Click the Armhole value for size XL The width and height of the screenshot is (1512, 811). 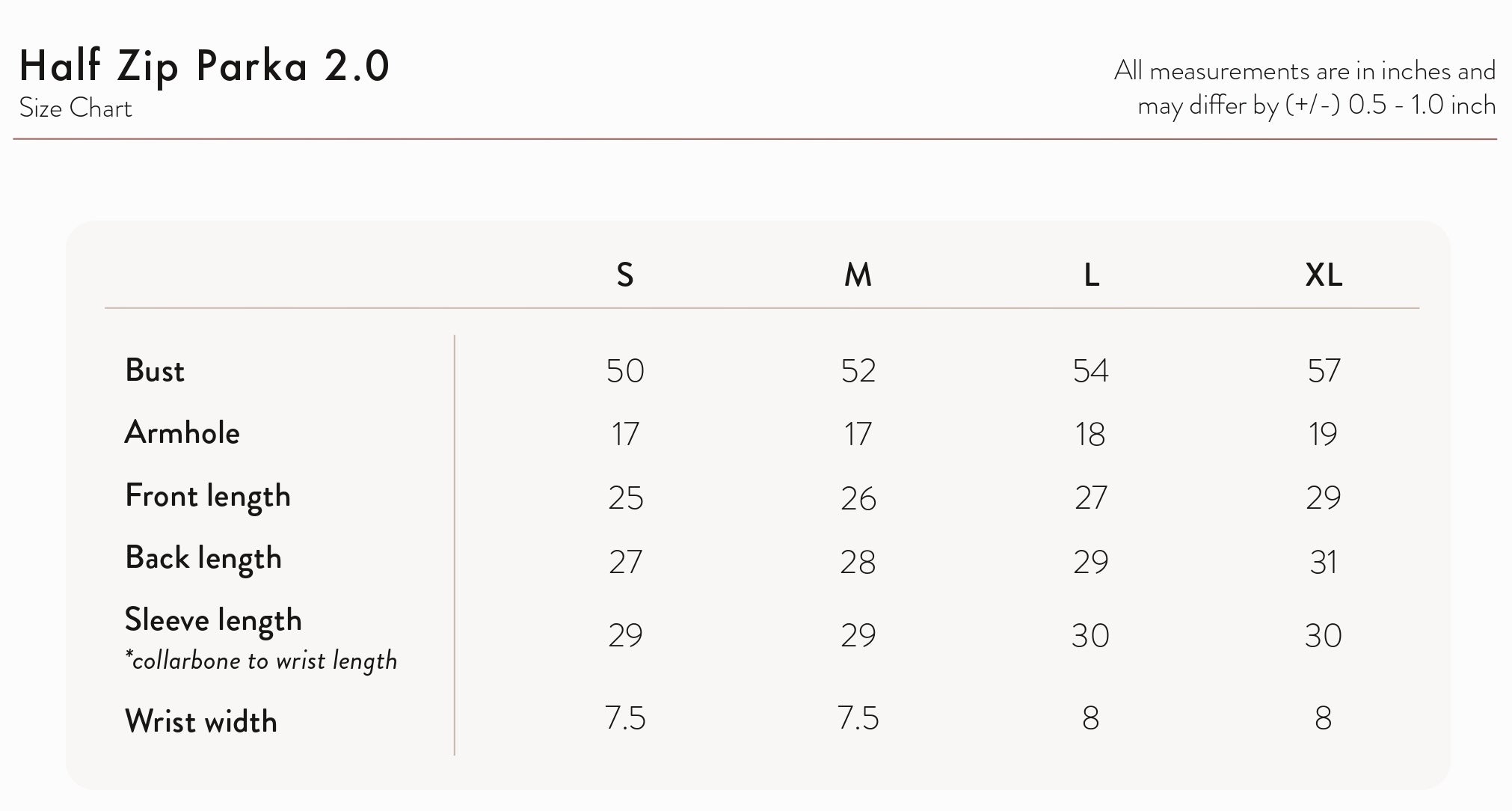coord(1323,435)
